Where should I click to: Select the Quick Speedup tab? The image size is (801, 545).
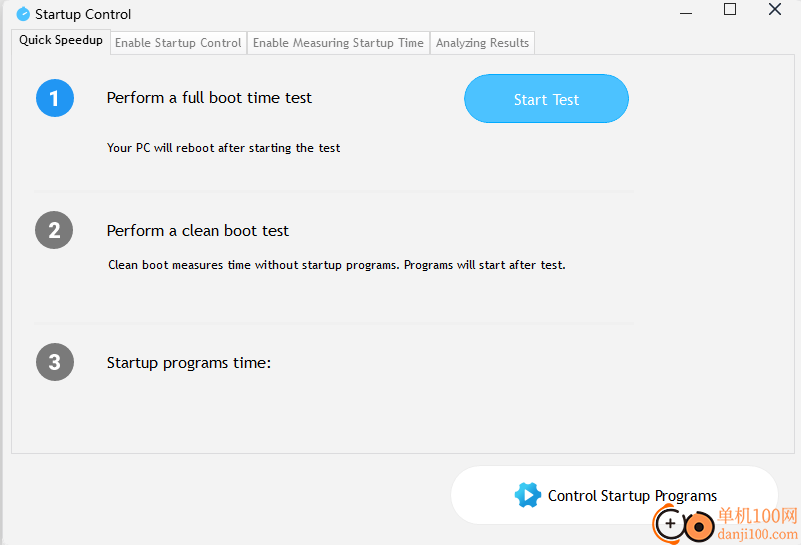coord(61,40)
